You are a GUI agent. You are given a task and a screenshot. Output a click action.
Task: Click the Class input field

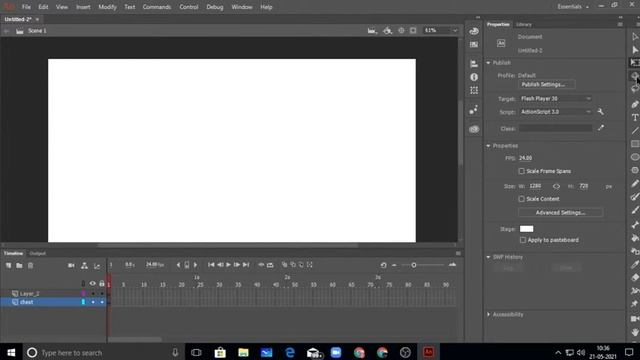pos(556,129)
